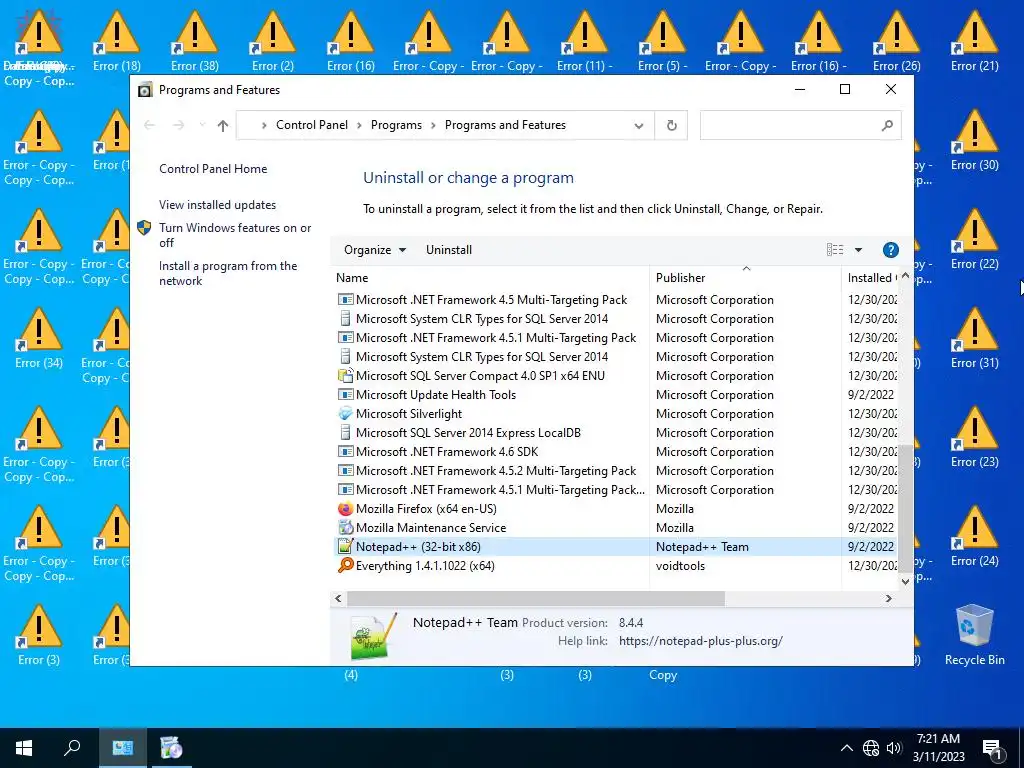Sort list by Publisher column header
The image size is (1024, 768).
click(745, 278)
